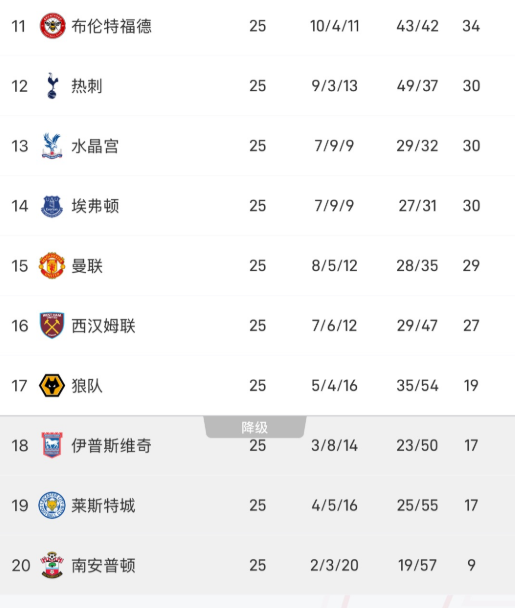Select team name 莱斯特城
Screen dimensions: 515x608
tap(103, 506)
